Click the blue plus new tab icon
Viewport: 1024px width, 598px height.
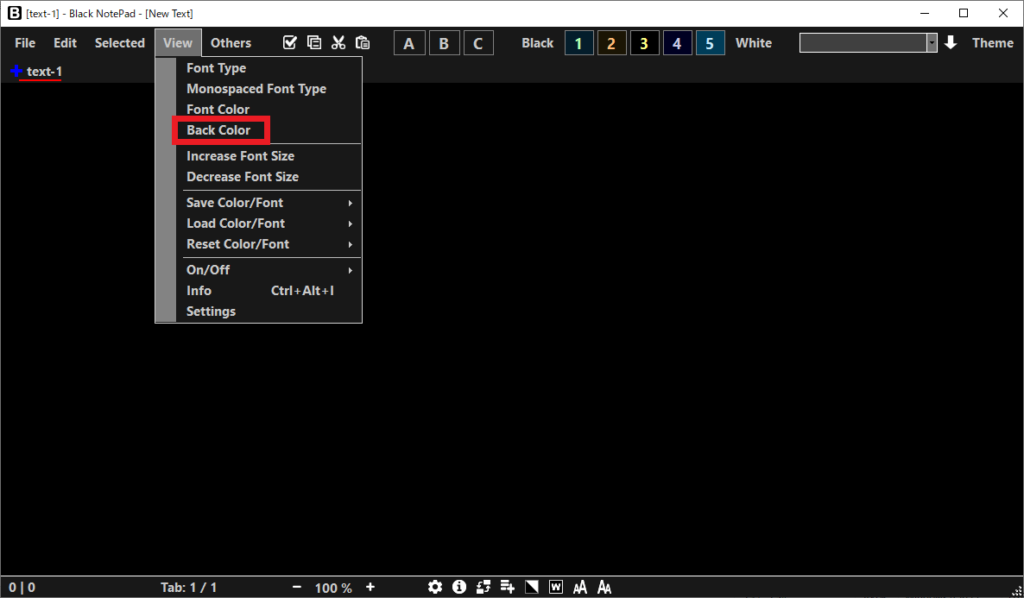pos(16,71)
